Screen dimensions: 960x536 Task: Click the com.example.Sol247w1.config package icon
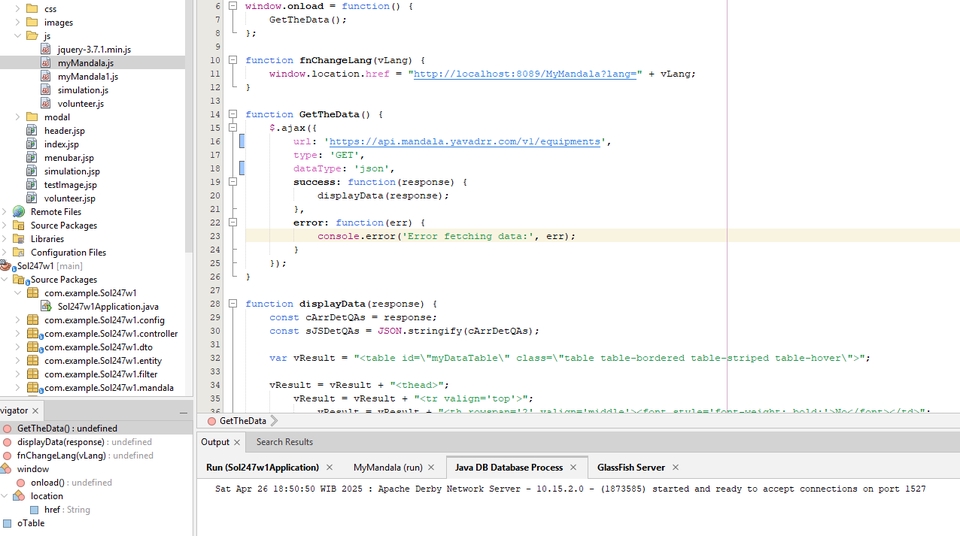click(32, 320)
